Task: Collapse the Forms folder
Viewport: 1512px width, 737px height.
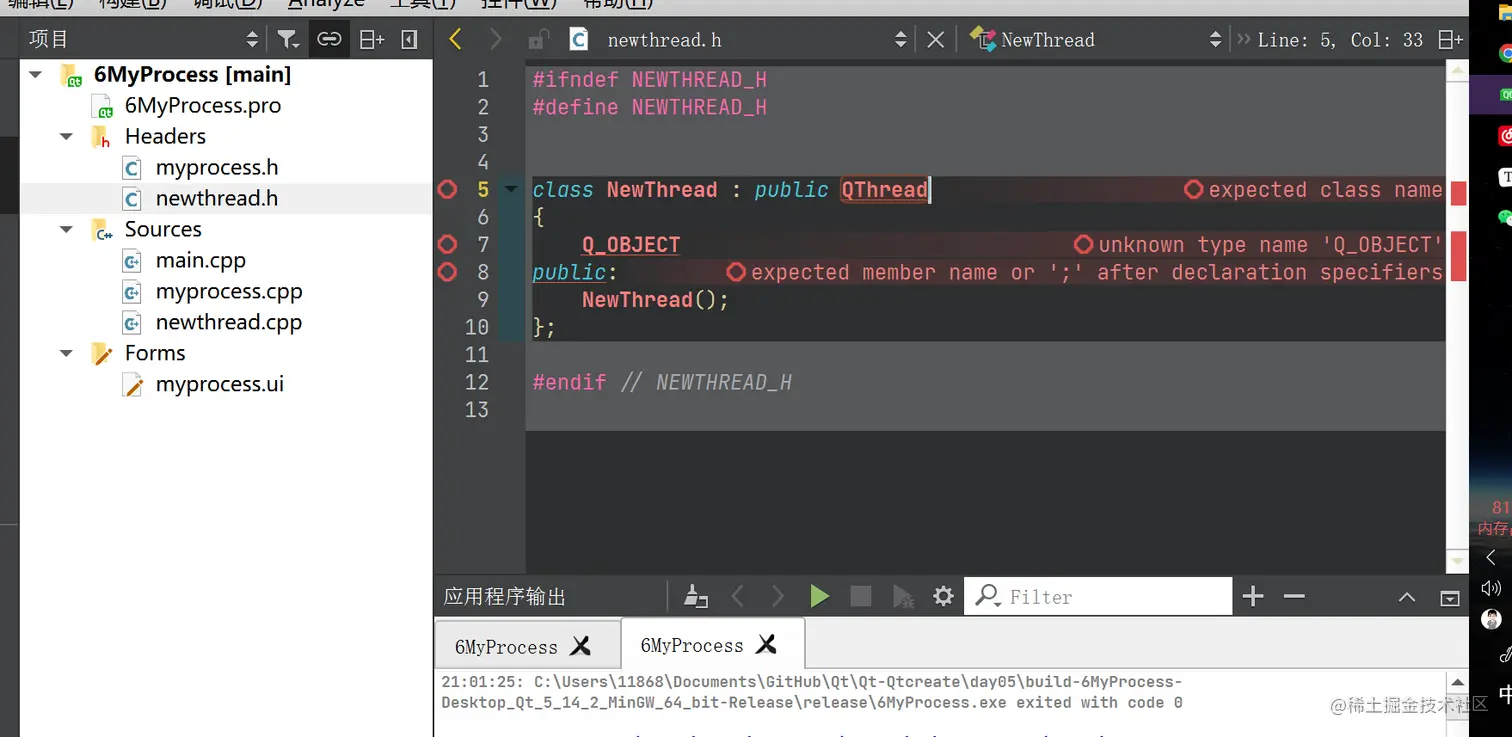Action: (x=67, y=354)
